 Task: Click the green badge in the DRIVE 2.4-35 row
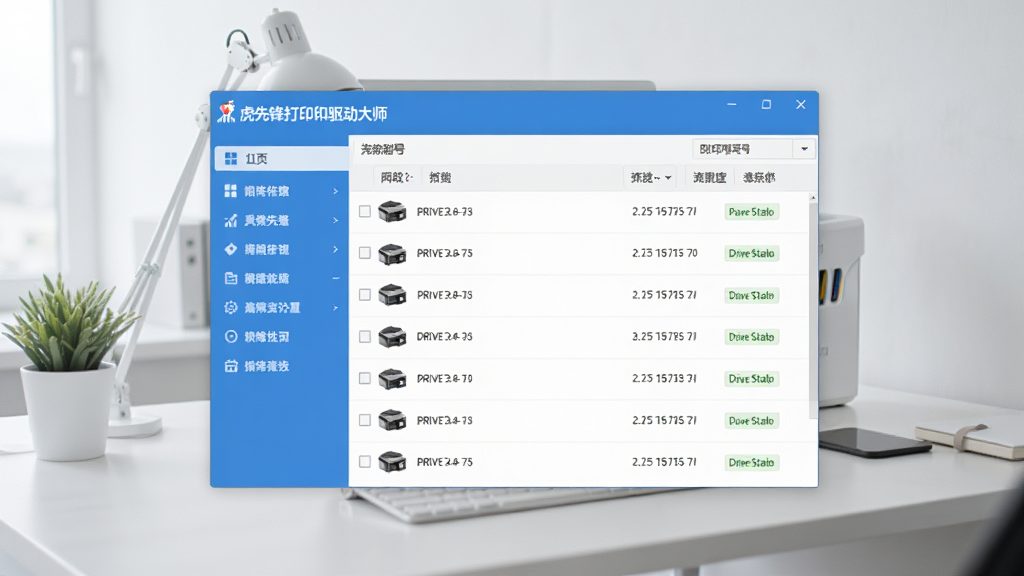752,337
